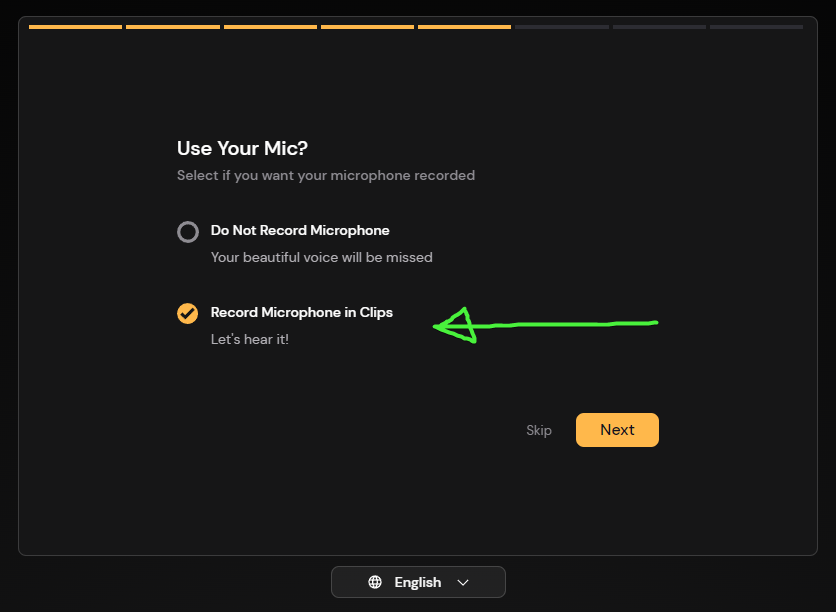Click the "Let's hear it!" description
The image size is (836, 612).
250,339
